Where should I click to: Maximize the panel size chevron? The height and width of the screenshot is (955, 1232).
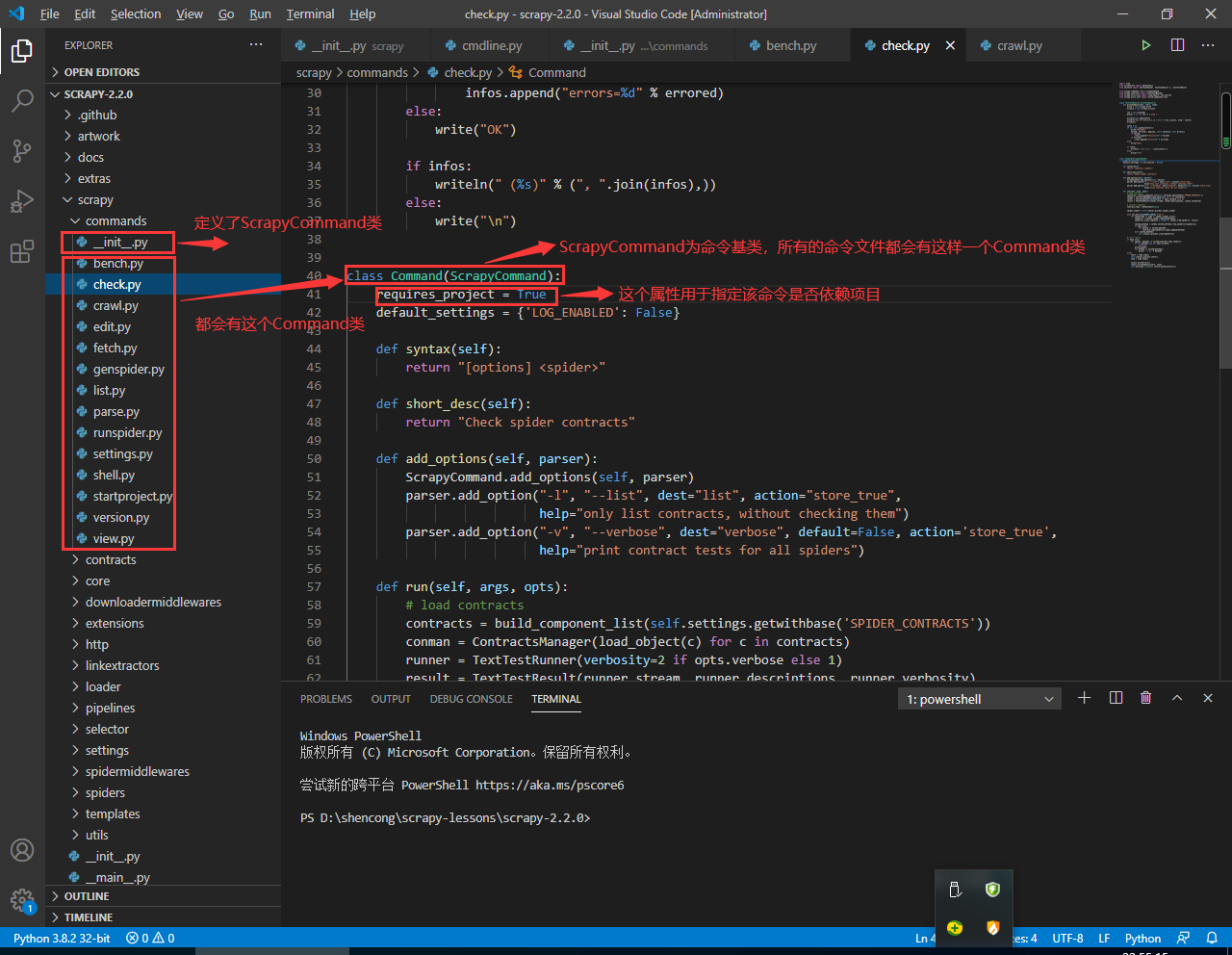1177,698
